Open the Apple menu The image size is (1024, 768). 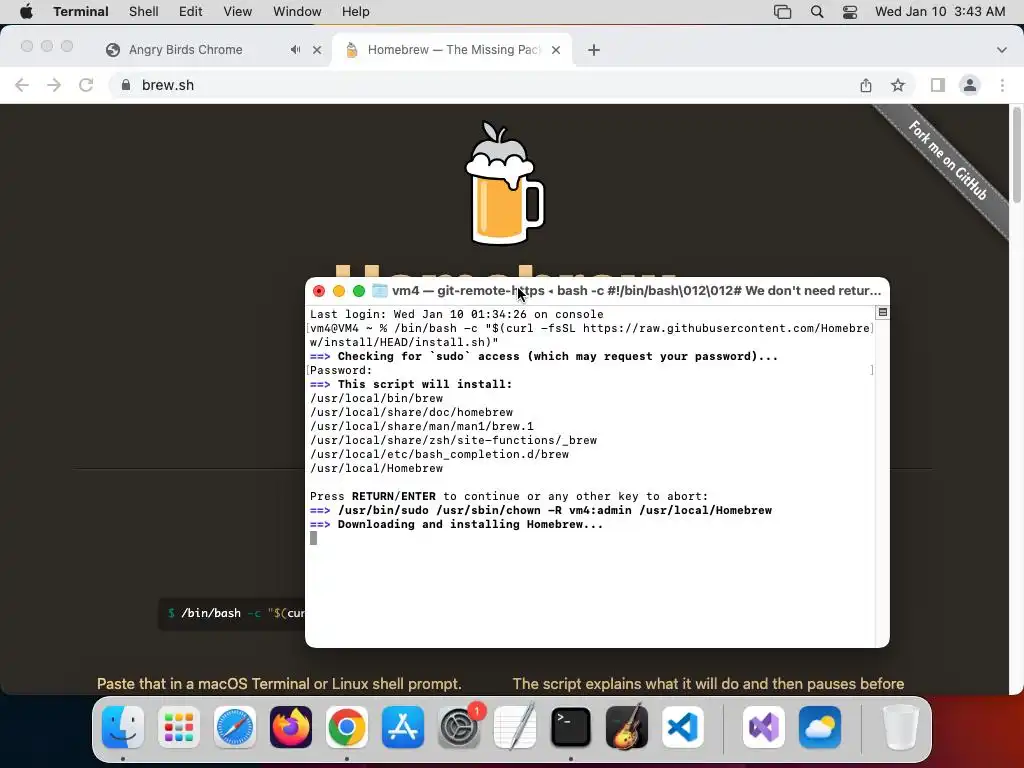point(26,11)
